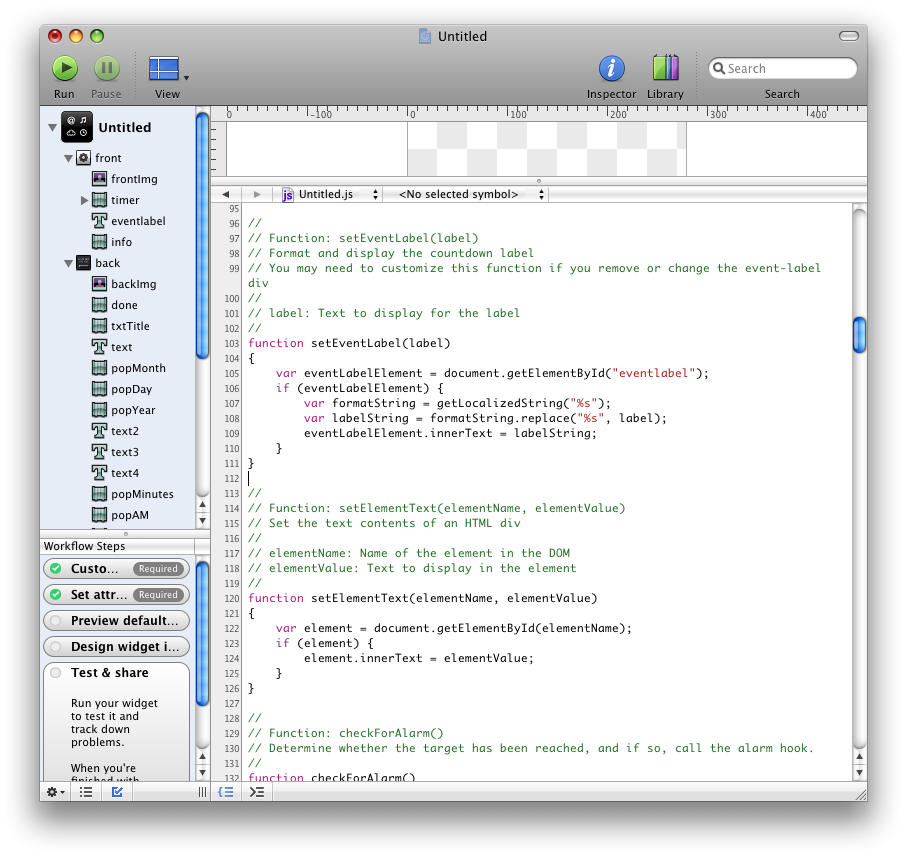Select the popAM popup element
The width and height of the screenshot is (907, 856).
[120, 515]
